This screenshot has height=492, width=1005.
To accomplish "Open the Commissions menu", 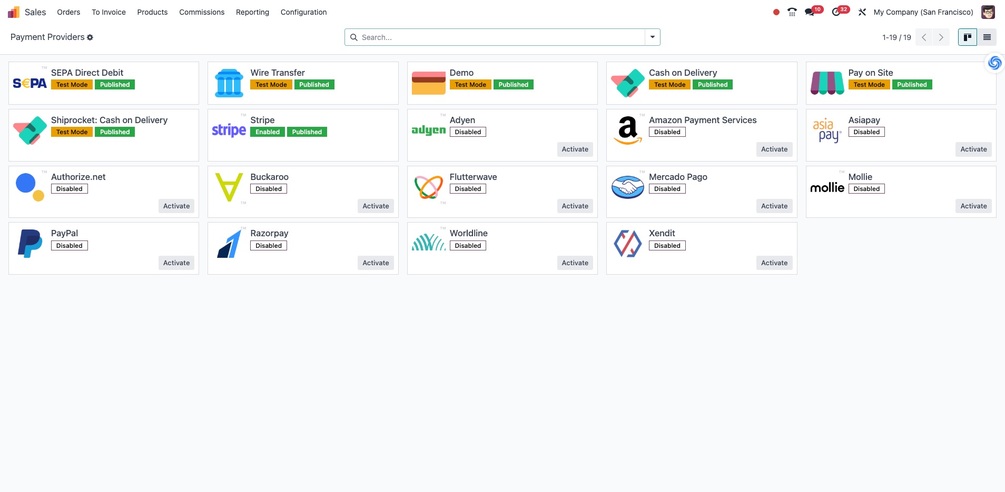I will 202,12.
